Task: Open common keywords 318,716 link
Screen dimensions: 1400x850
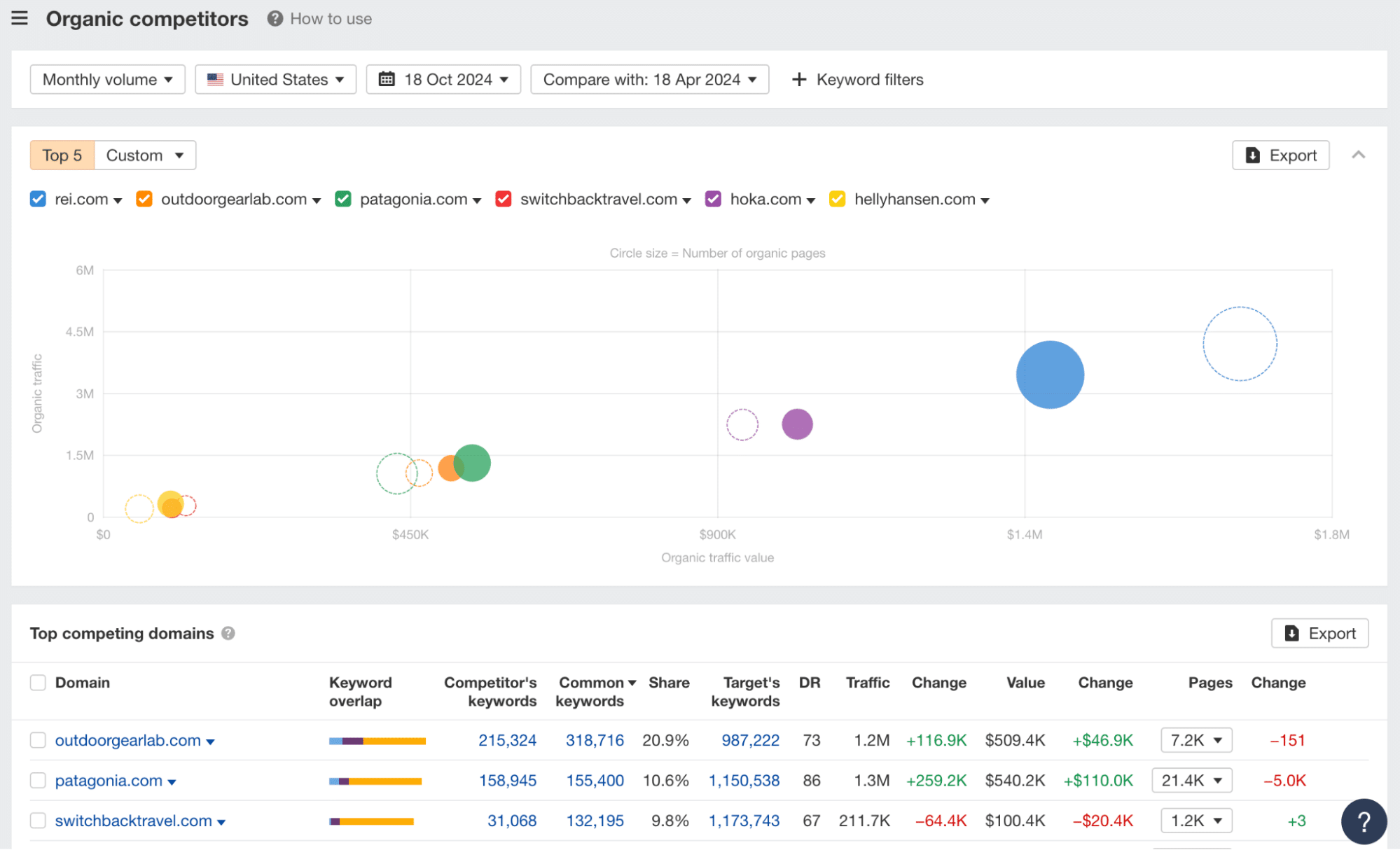Action: coord(595,740)
